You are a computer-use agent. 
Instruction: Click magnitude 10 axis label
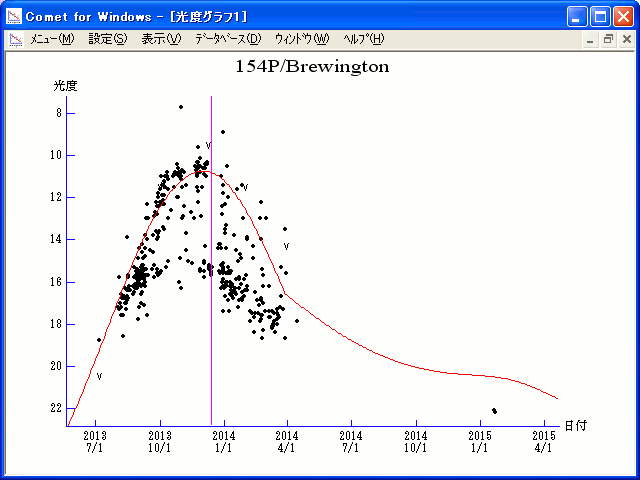click(x=56, y=155)
